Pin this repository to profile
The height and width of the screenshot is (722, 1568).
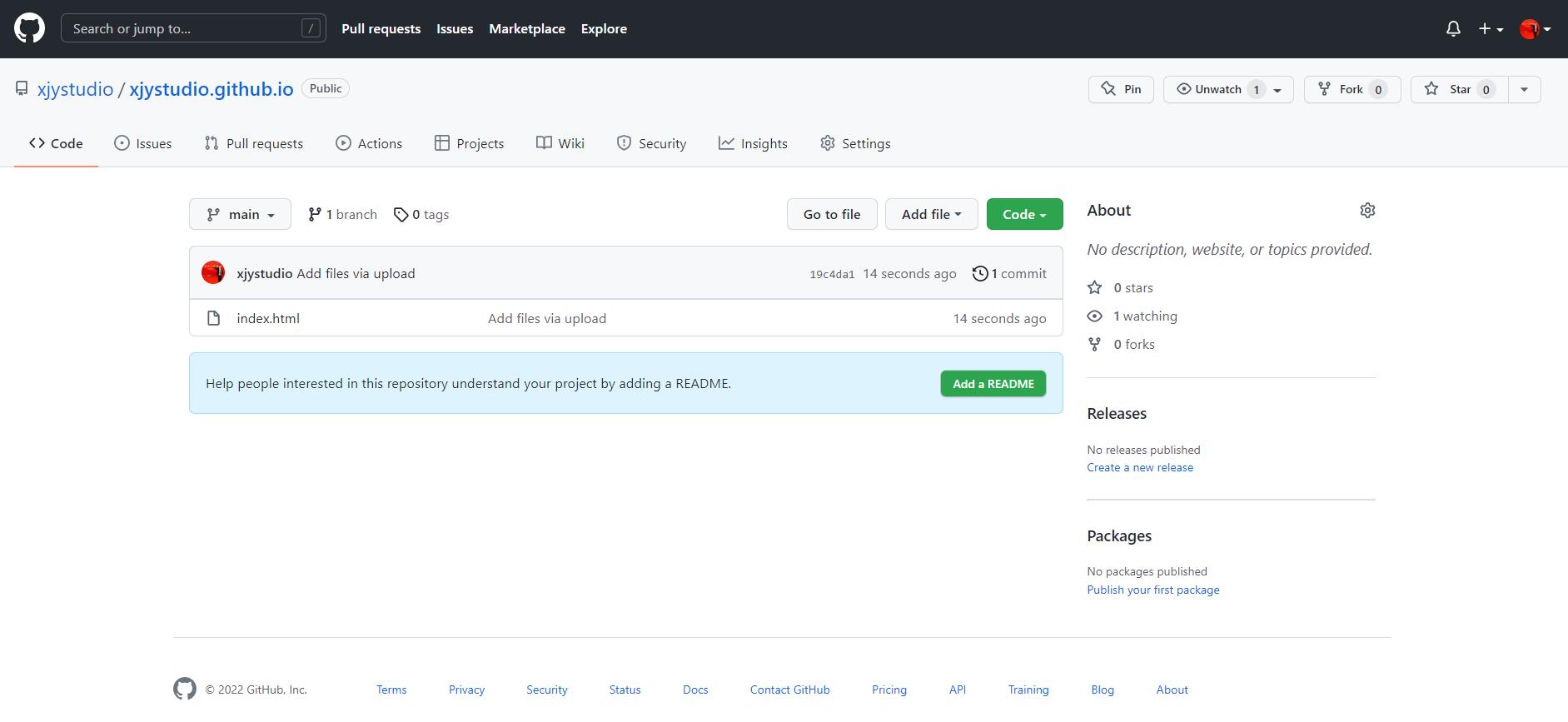(x=1121, y=89)
